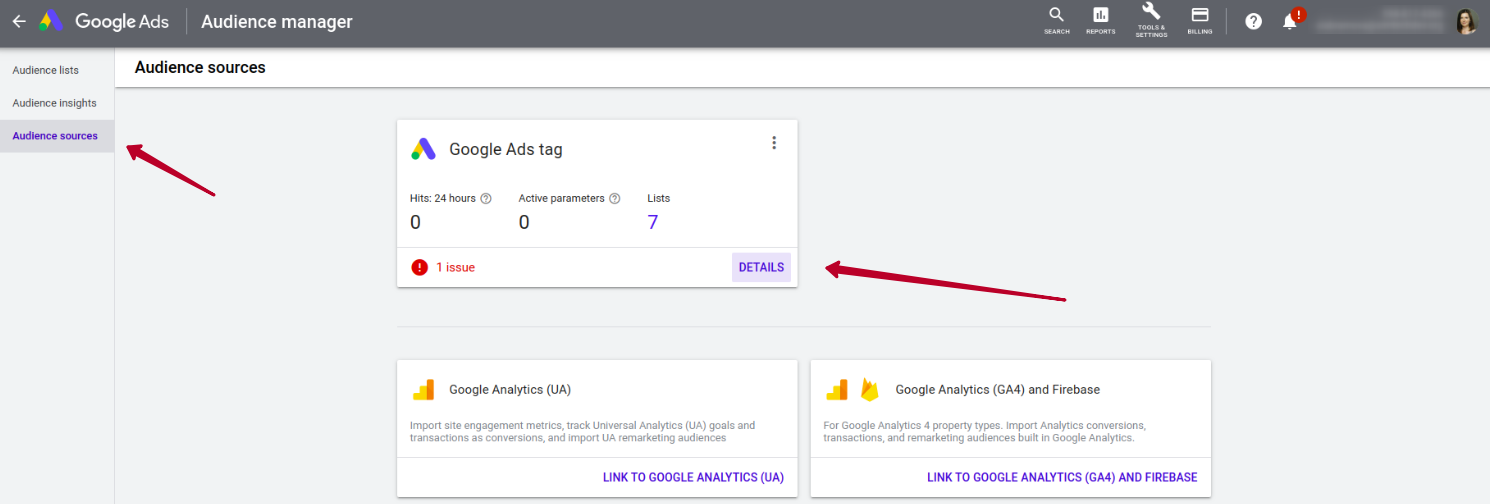Image resolution: width=1490 pixels, height=504 pixels.
Task: Click the Google Ads tag title
Action: [506, 149]
